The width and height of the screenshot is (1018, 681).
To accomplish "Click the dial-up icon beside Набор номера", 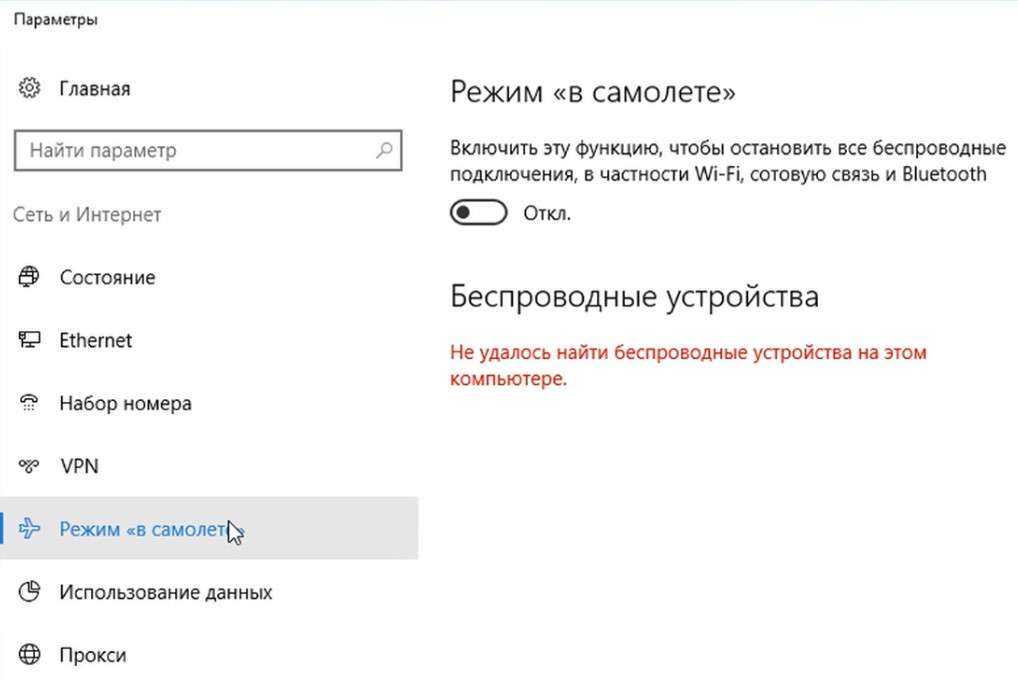I will (x=30, y=403).
